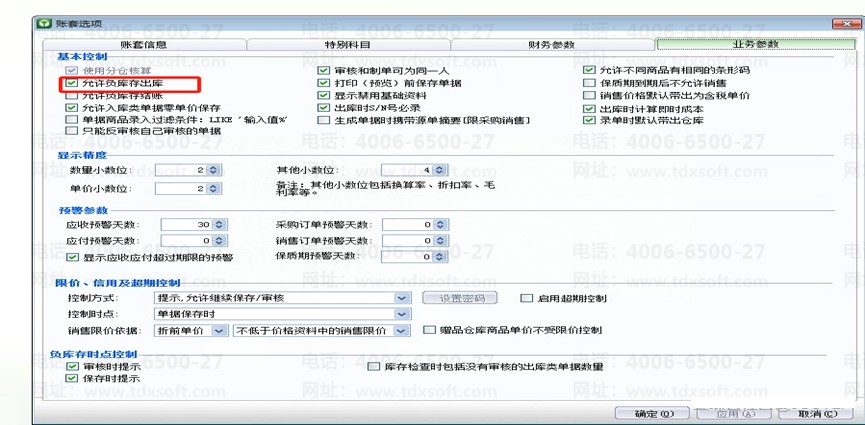
Task: Check 保质期到期后不允许销售 option
Action: coord(590,84)
